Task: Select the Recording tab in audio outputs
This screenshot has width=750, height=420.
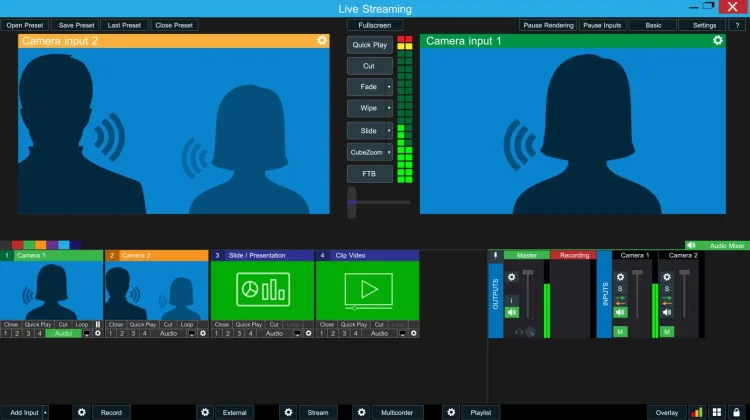Action: pos(574,255)
